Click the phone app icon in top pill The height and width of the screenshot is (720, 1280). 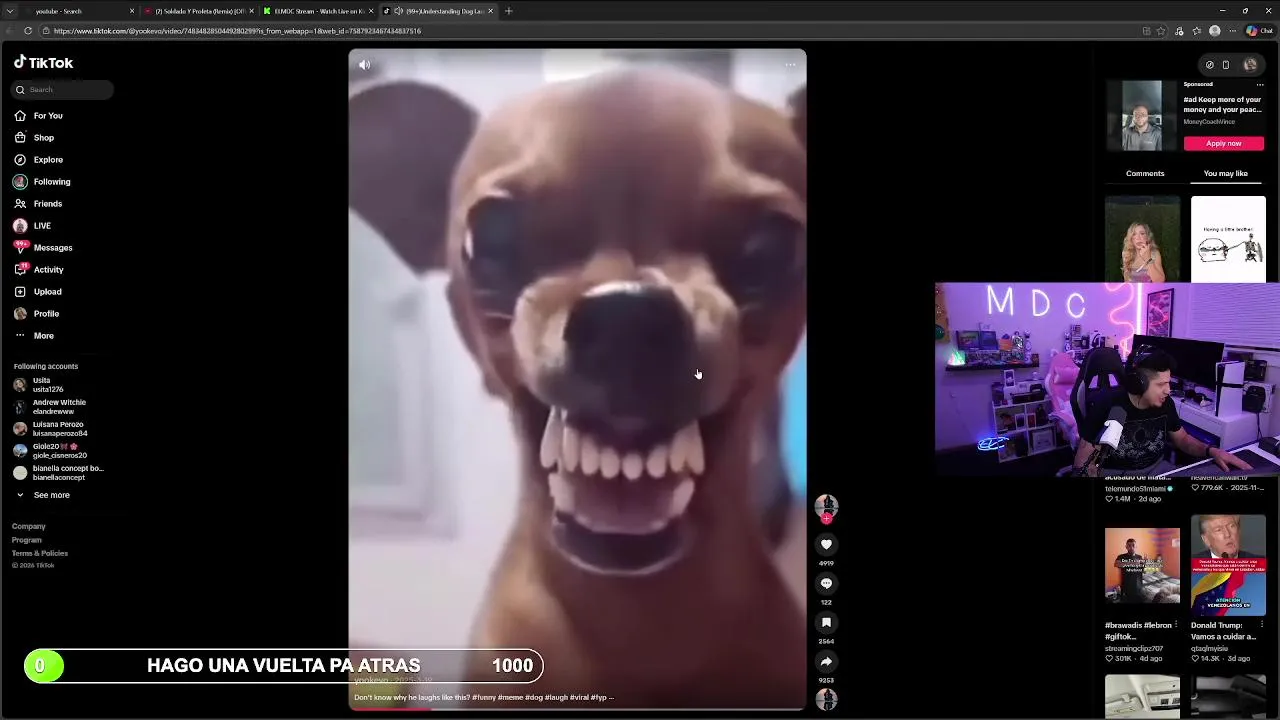[1226, 65]
